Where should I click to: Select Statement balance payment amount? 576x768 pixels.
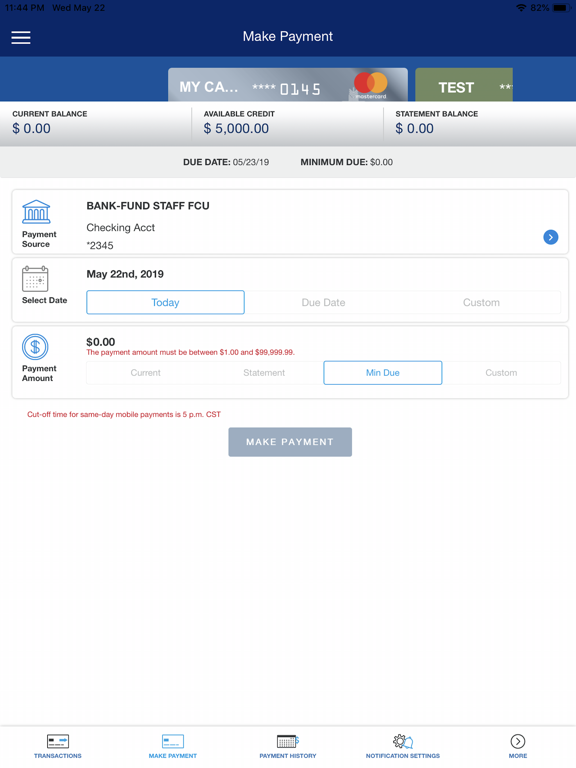click(264, 373)
